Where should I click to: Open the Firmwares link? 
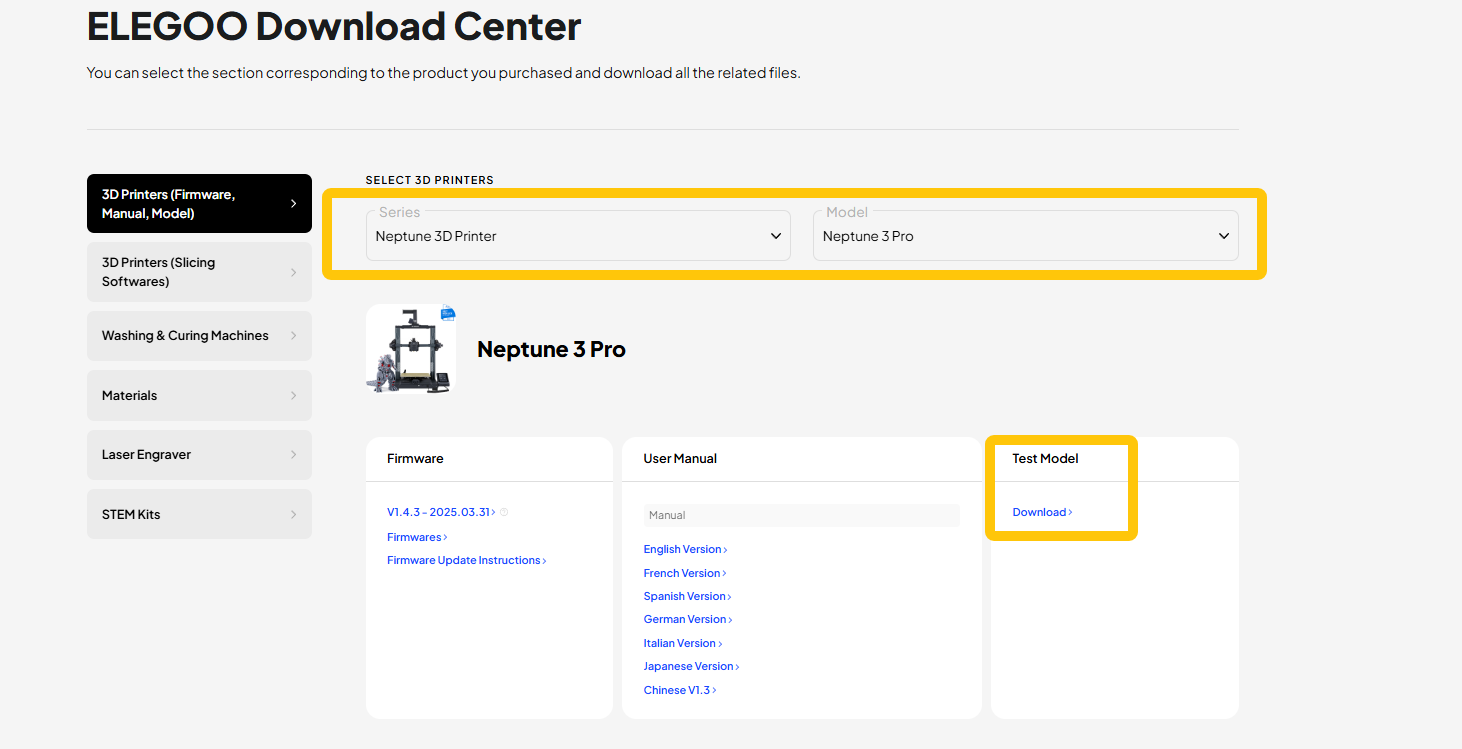(x=416, y=537)
